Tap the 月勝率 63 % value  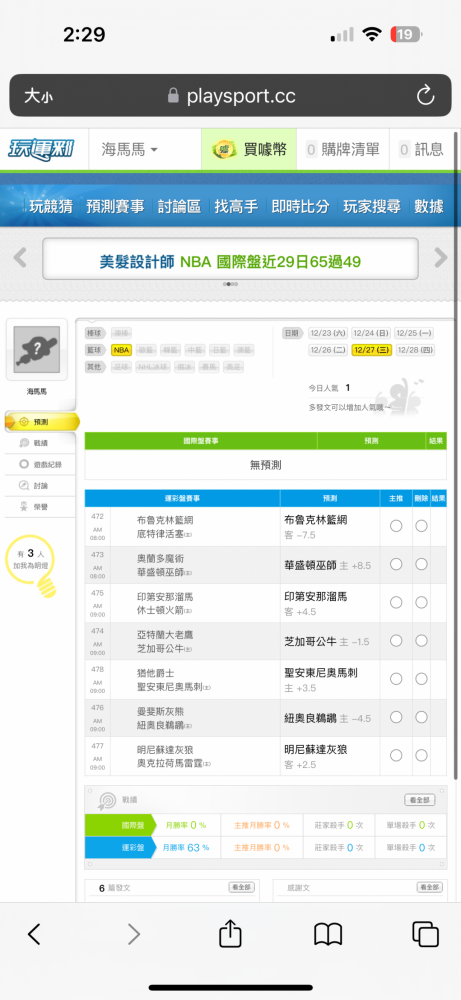[x=186, y=848]
